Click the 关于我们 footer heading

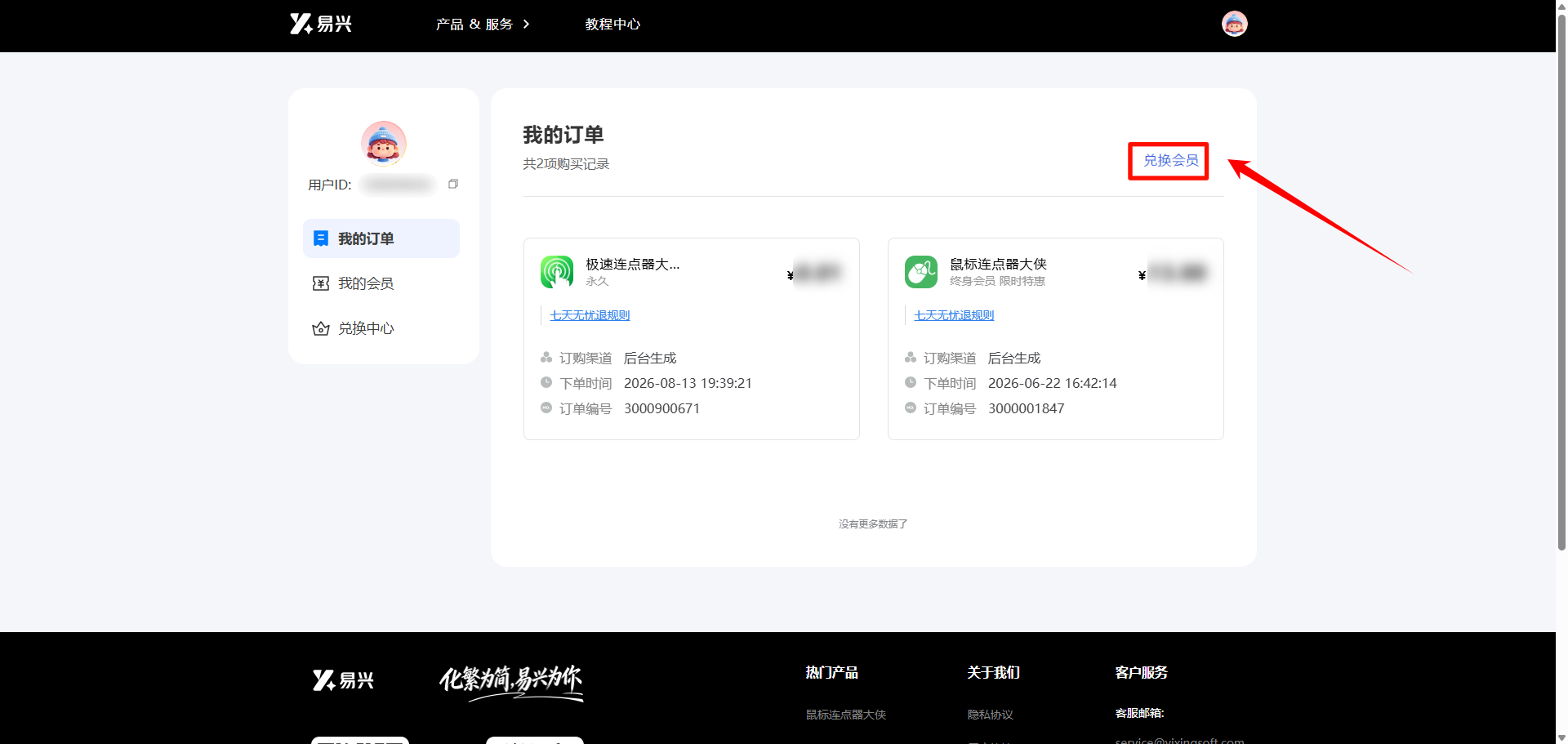tap(993, 672)
